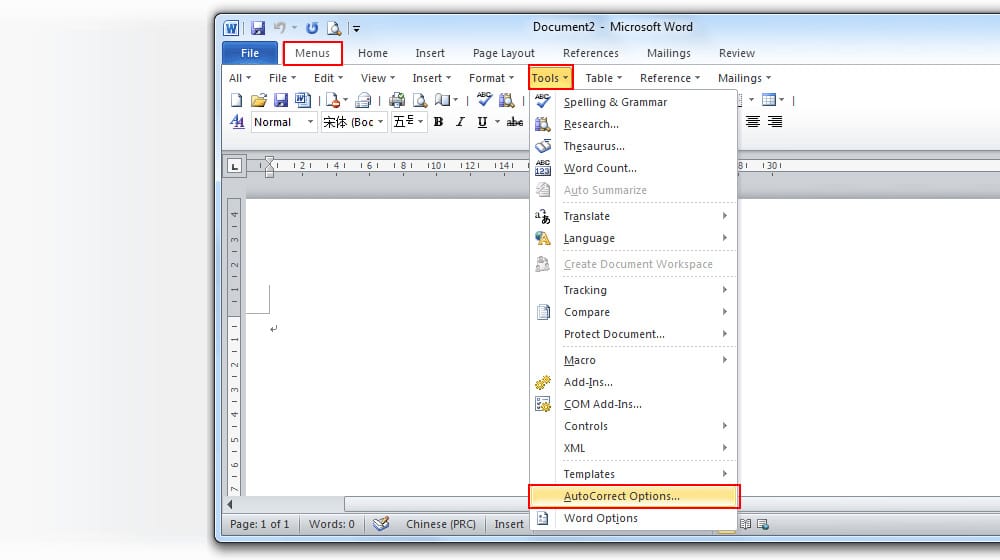
Task: Open the font name dropdown
Action: 380,122
